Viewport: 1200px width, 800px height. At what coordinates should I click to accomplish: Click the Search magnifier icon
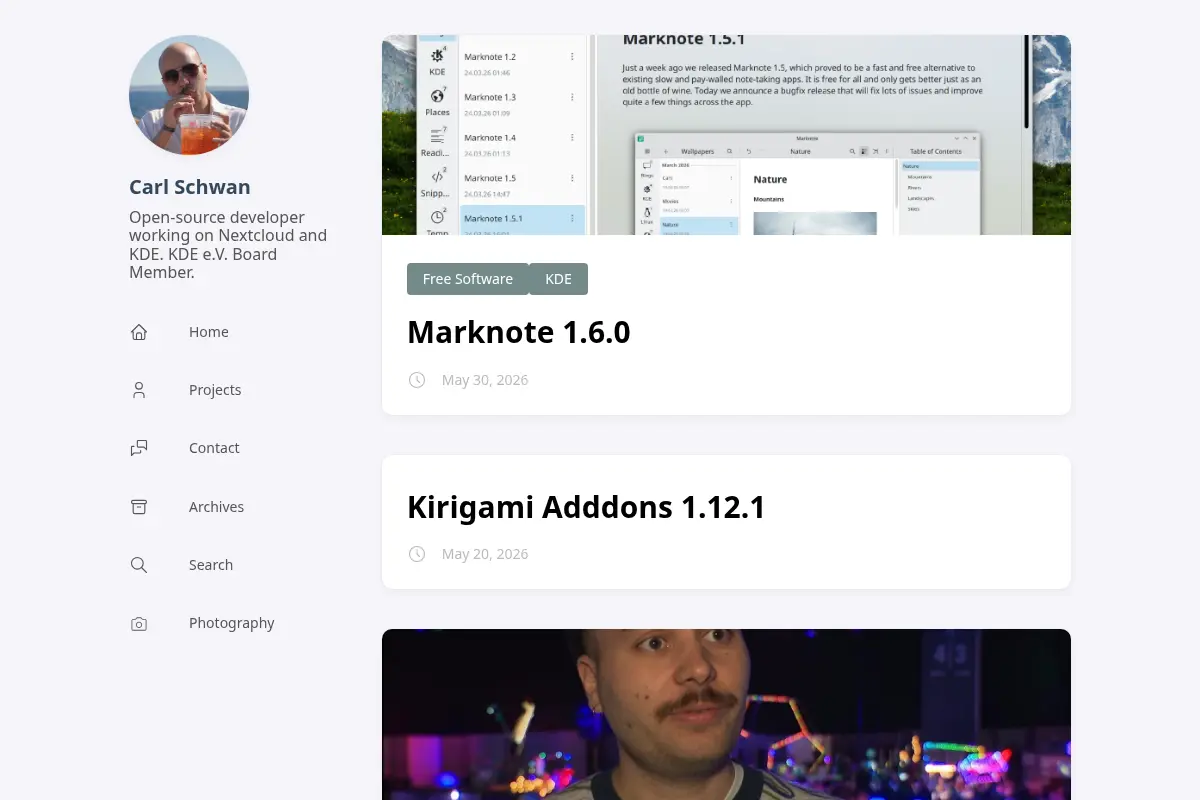pyautogui.click(x=139, y=565)
